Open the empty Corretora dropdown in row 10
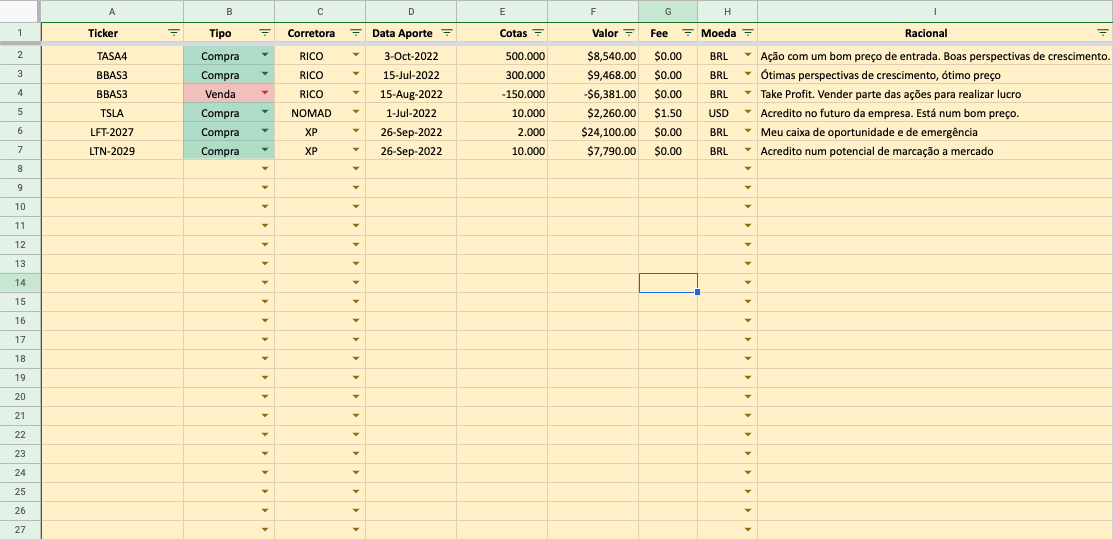 [356, 207]
